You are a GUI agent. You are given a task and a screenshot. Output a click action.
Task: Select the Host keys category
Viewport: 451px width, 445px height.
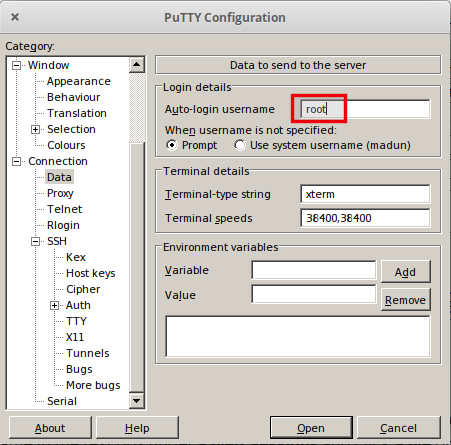click(91, 273)
